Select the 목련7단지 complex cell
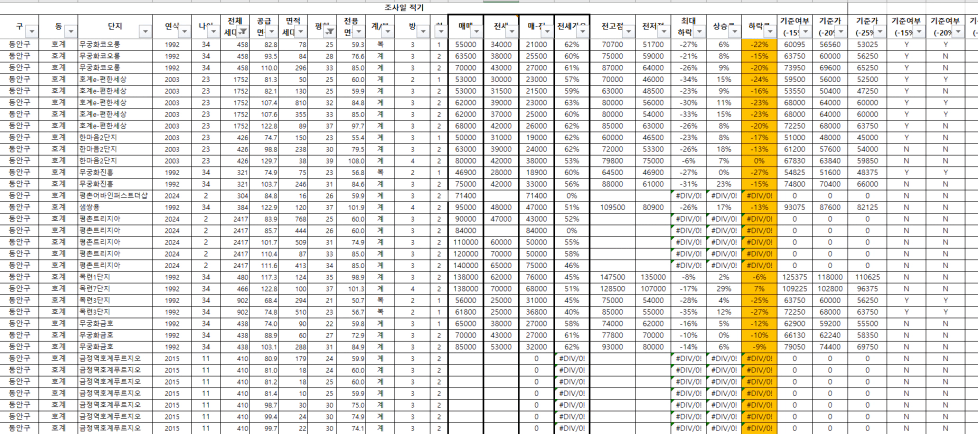 [115, 287]
